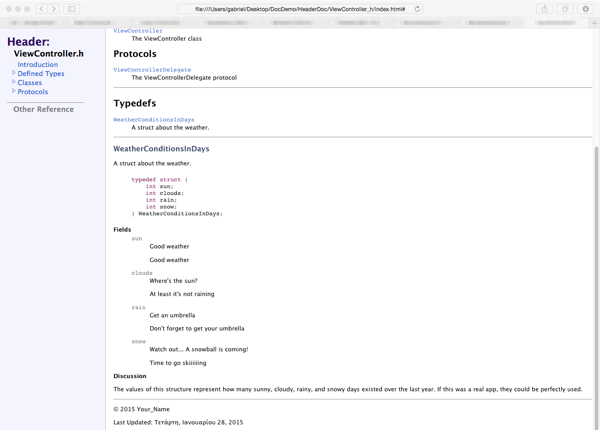This screenshot has height=430, width=600.
Task: Open WeatherConditionsInDays under Typedefs
Action: 154,120
